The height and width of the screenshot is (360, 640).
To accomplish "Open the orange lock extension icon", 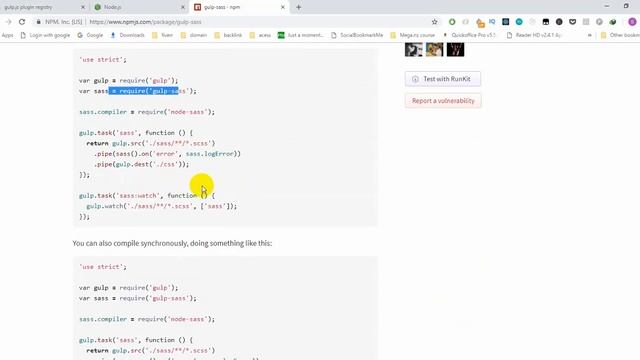I will coord(480,23).
